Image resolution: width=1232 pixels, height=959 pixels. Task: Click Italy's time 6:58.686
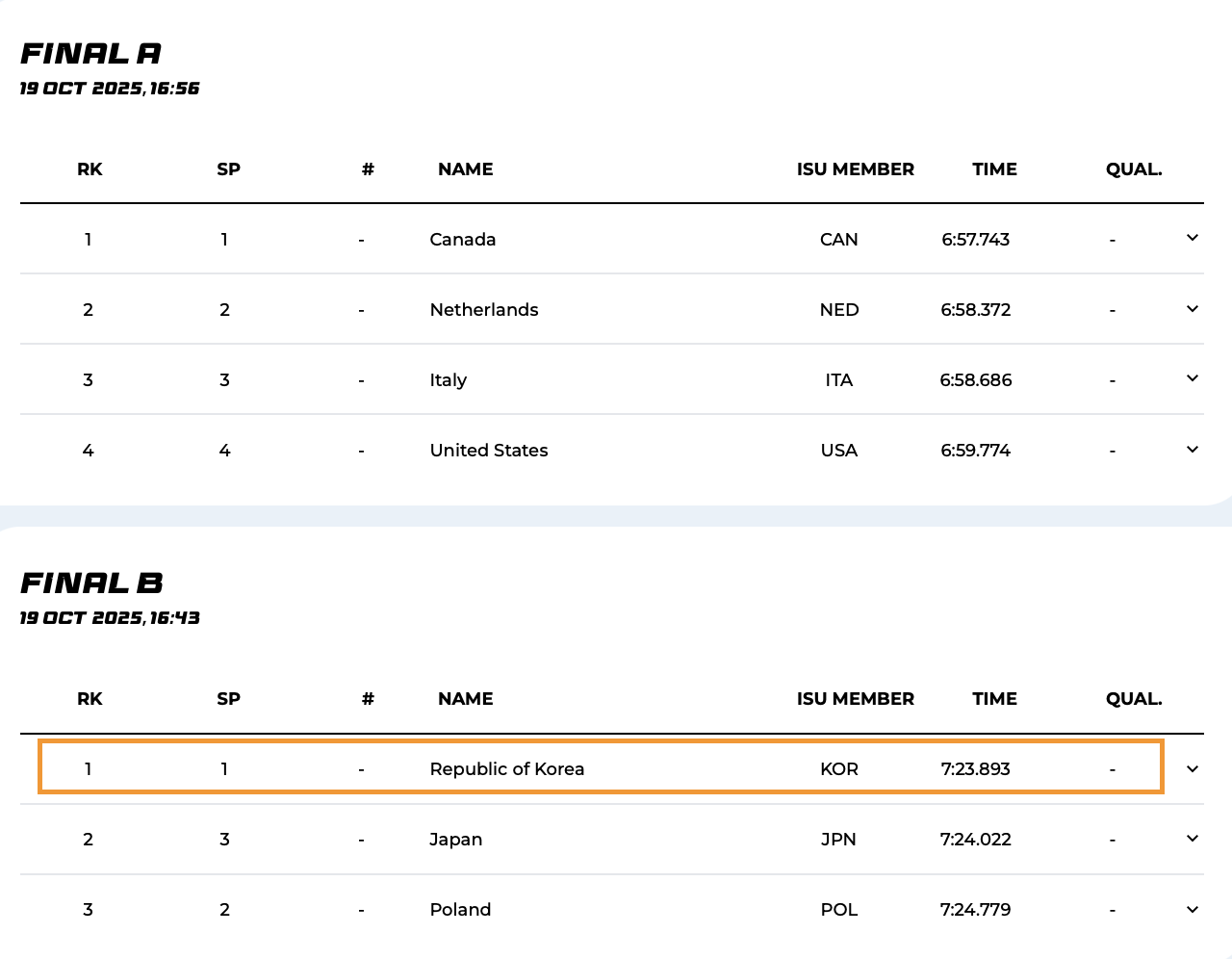pos(975,380)
